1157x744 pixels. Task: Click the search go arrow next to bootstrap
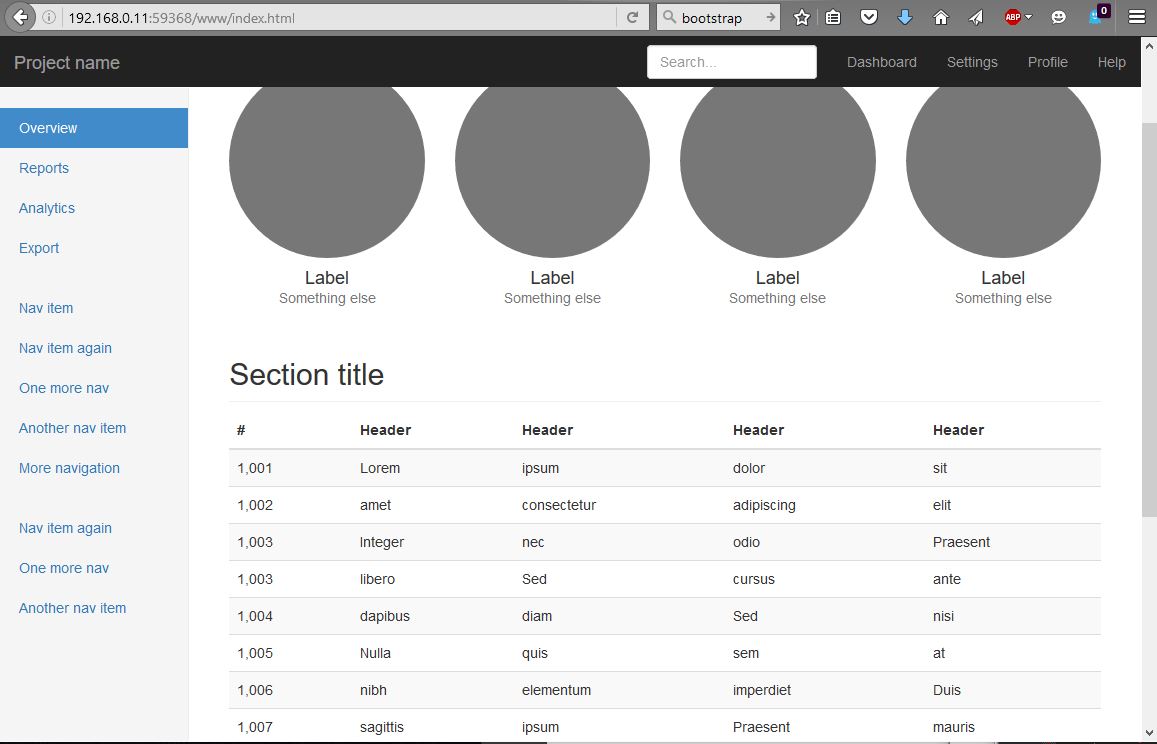tap(770, 18)
